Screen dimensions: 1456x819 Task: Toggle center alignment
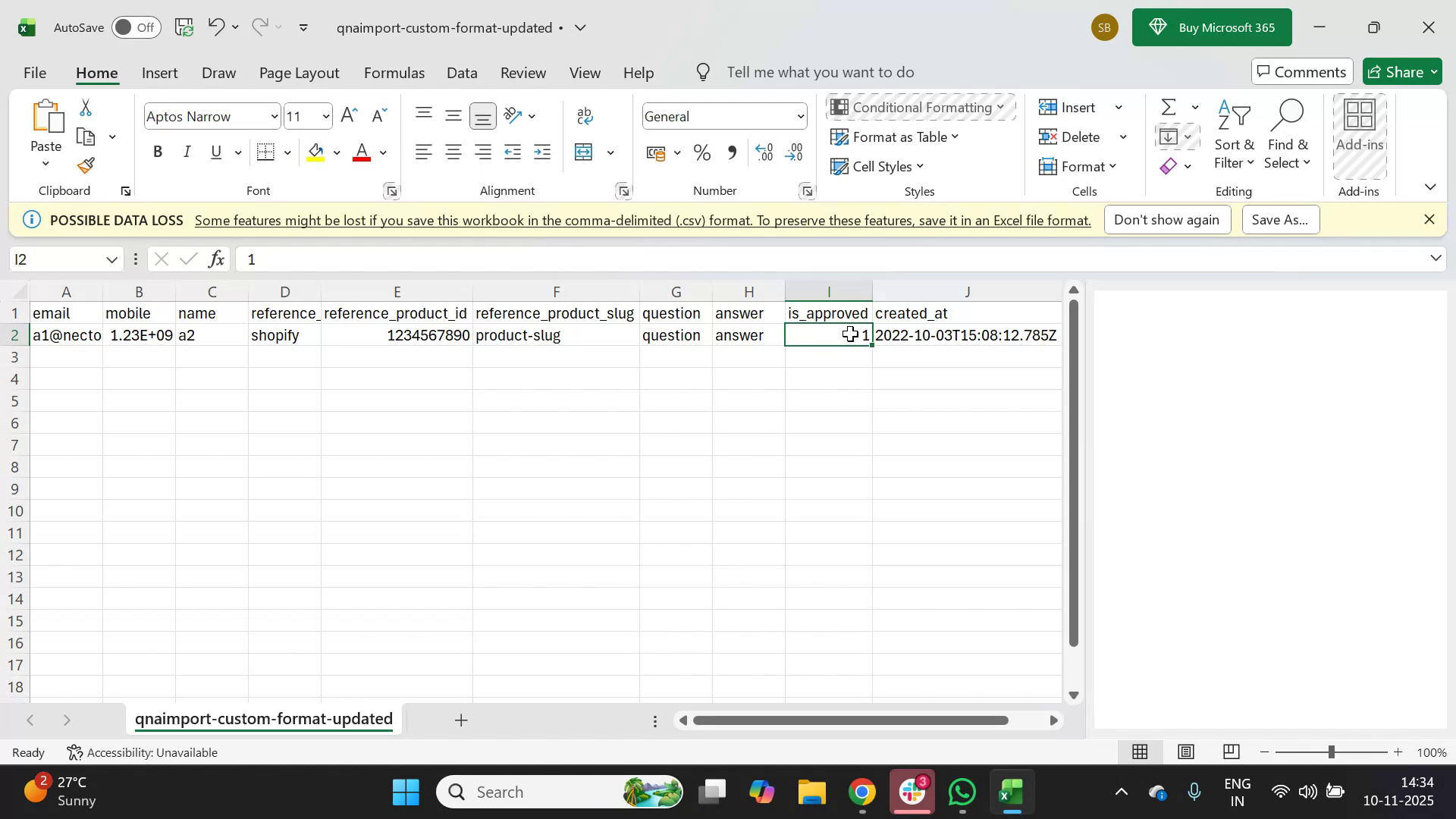click(453, 152)
